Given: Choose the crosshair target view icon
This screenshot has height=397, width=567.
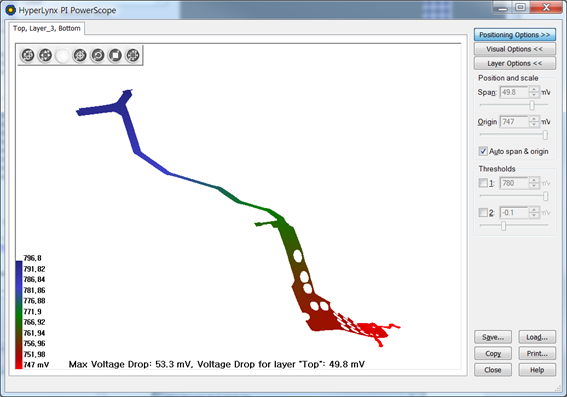Looking at the screenshot, I should click(80, 55).
